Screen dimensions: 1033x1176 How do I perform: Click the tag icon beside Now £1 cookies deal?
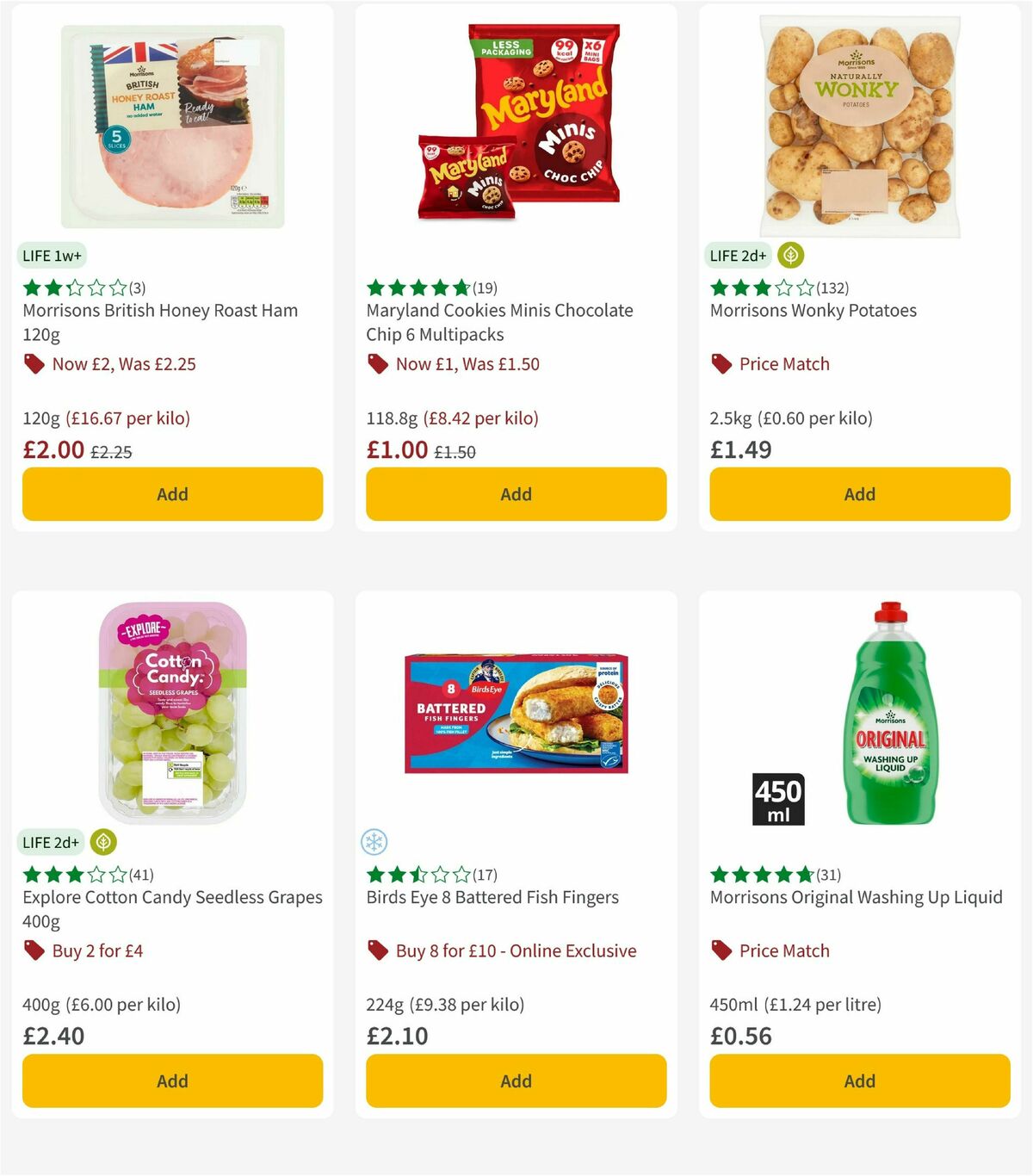[x=377, y=364]
